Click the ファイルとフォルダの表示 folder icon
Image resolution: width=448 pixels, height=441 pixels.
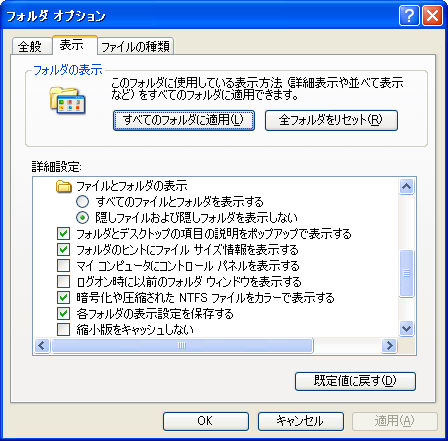click(x=64, y=186)
